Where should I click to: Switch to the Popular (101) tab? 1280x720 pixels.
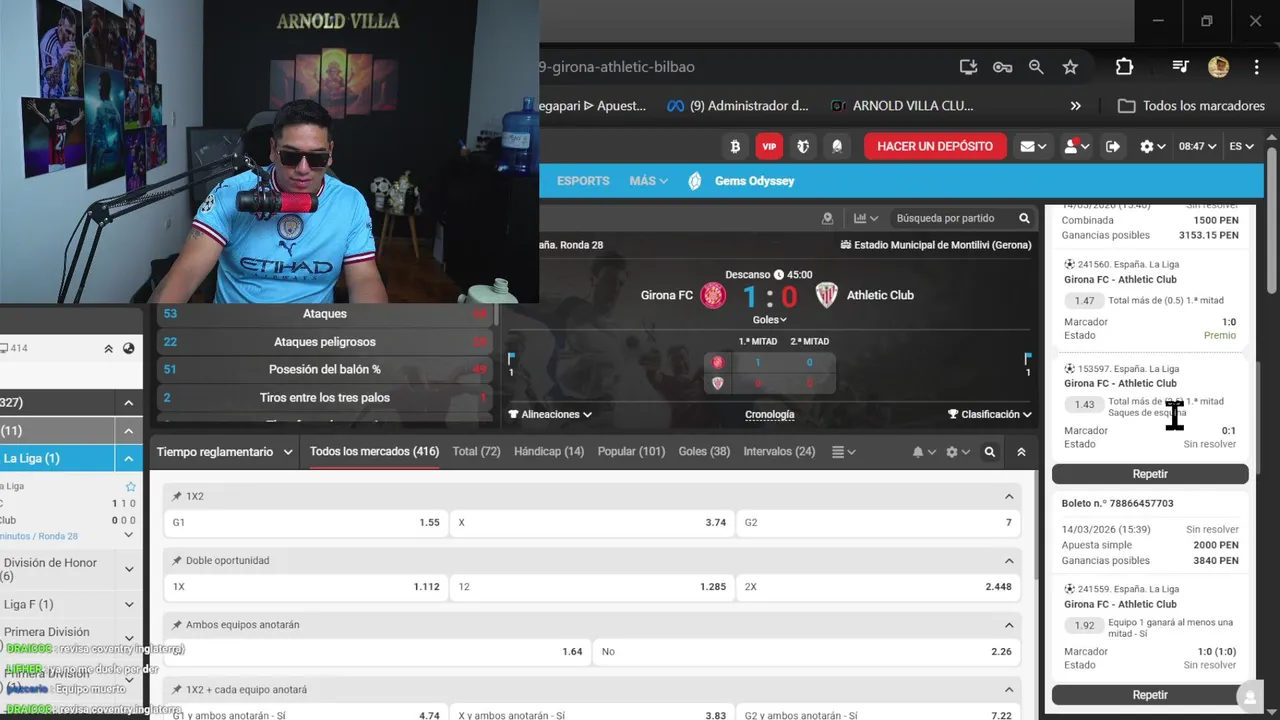pyautogui.click(x=631, y=452)
